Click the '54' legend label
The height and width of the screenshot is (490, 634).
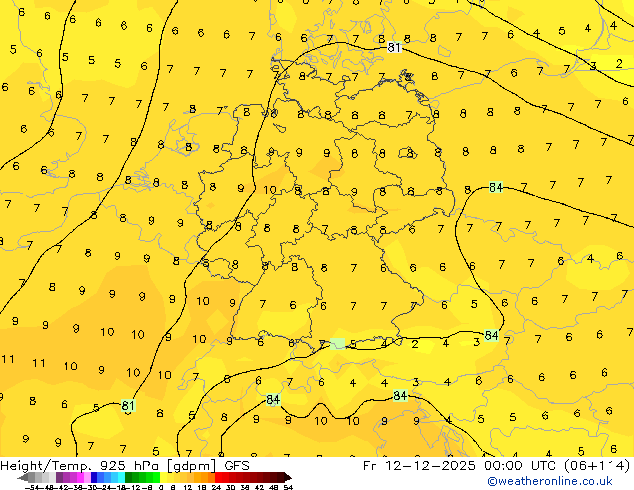click(288, 488)
